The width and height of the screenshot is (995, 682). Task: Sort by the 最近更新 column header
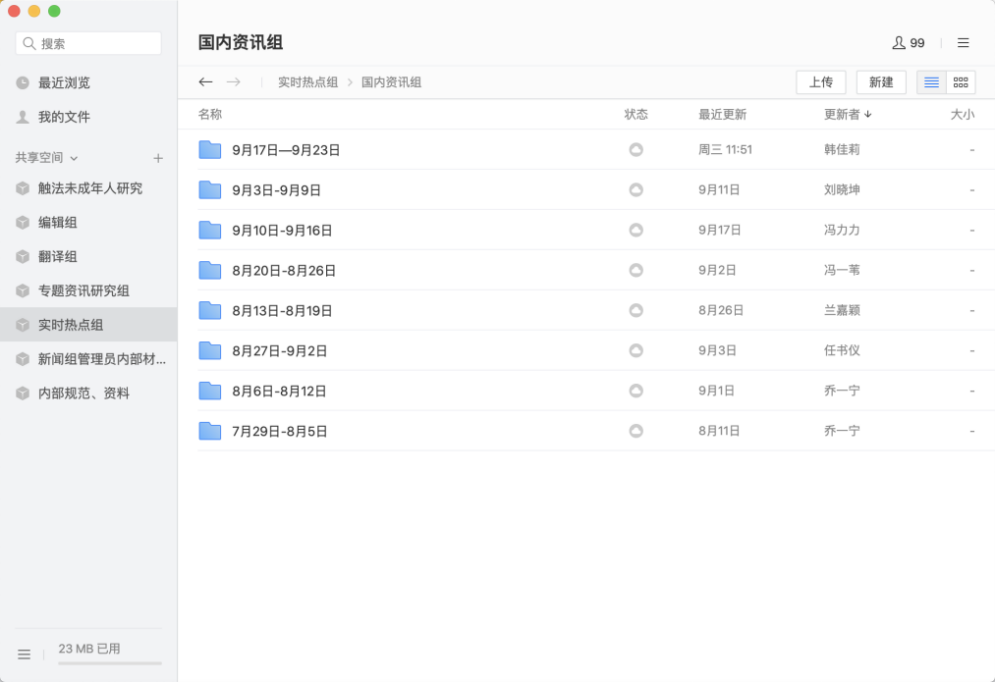click(722, 114)
